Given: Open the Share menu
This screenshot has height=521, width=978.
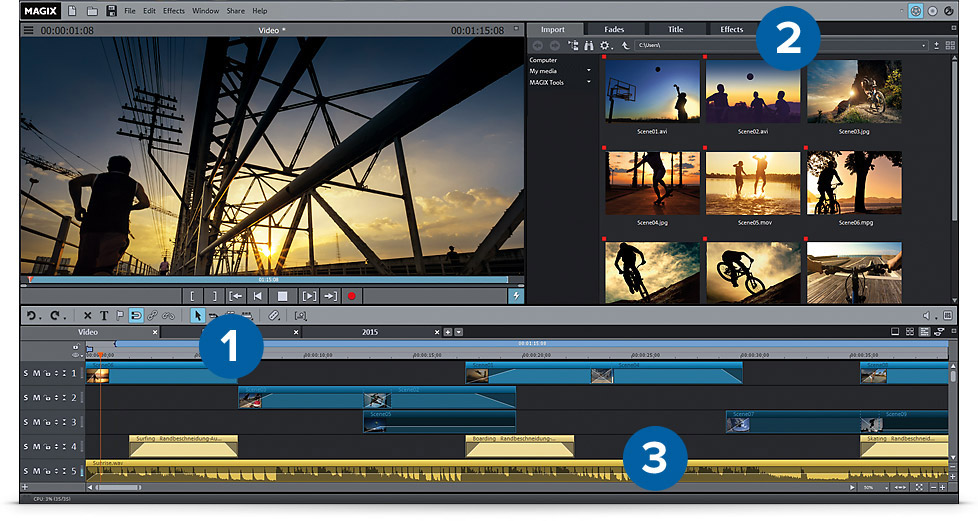Looking at the screenshot, I should coord(235,11).
